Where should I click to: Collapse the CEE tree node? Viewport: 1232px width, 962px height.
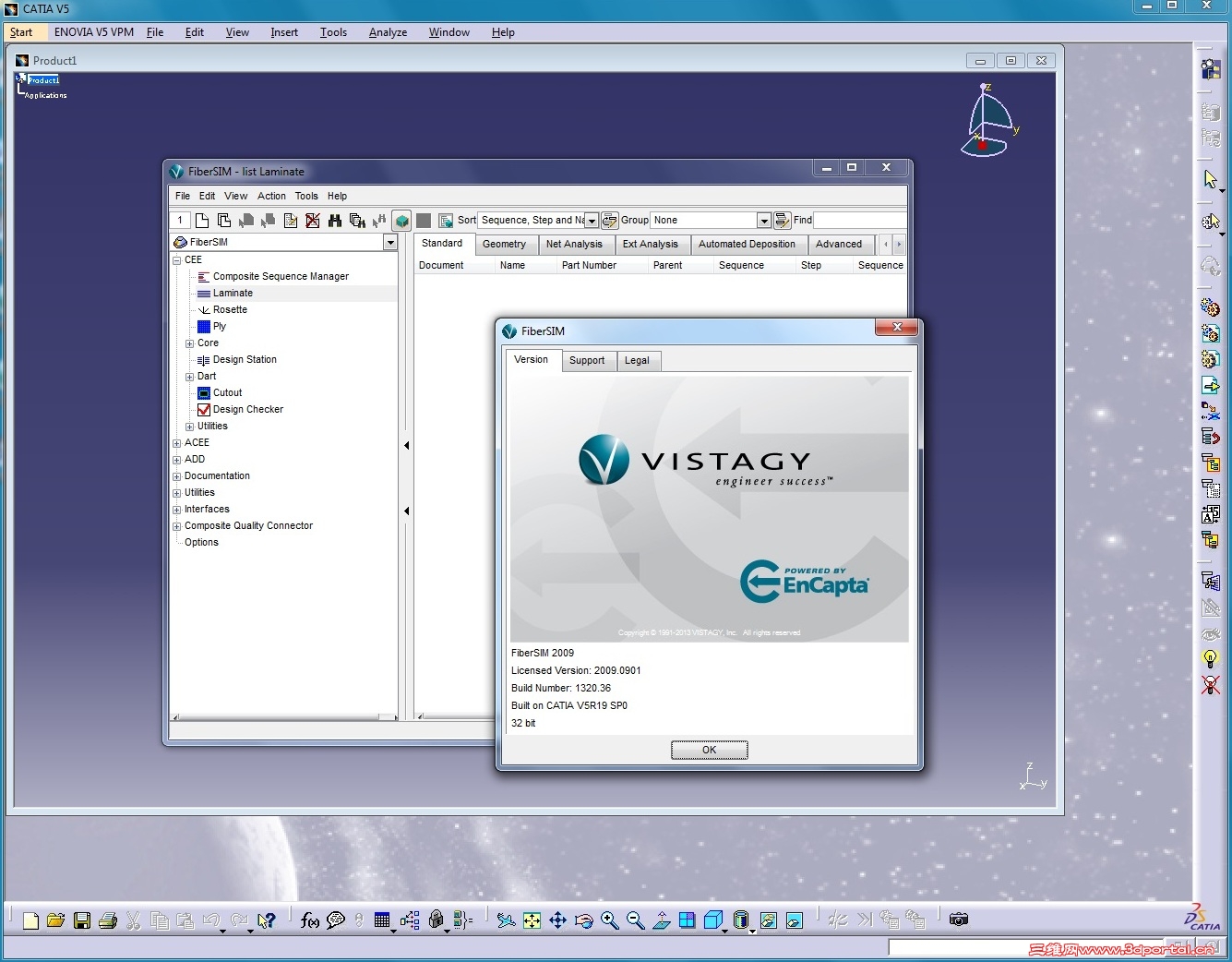pos(176,259)
